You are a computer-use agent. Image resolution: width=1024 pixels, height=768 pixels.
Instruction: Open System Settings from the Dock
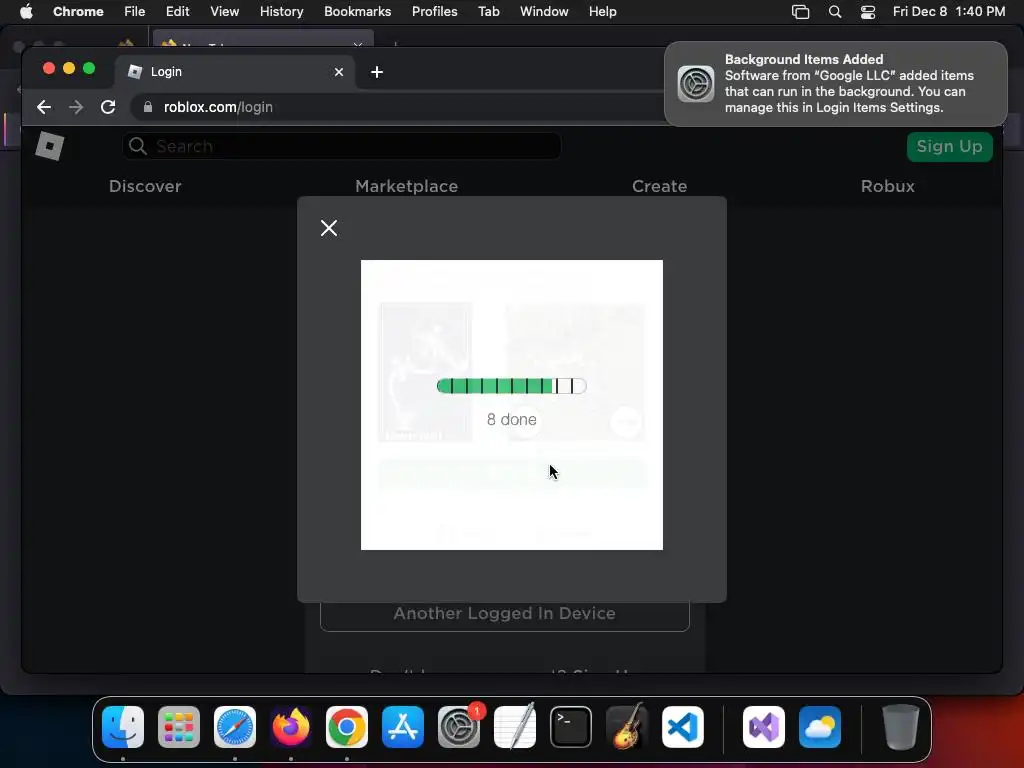tap(459, 727)
